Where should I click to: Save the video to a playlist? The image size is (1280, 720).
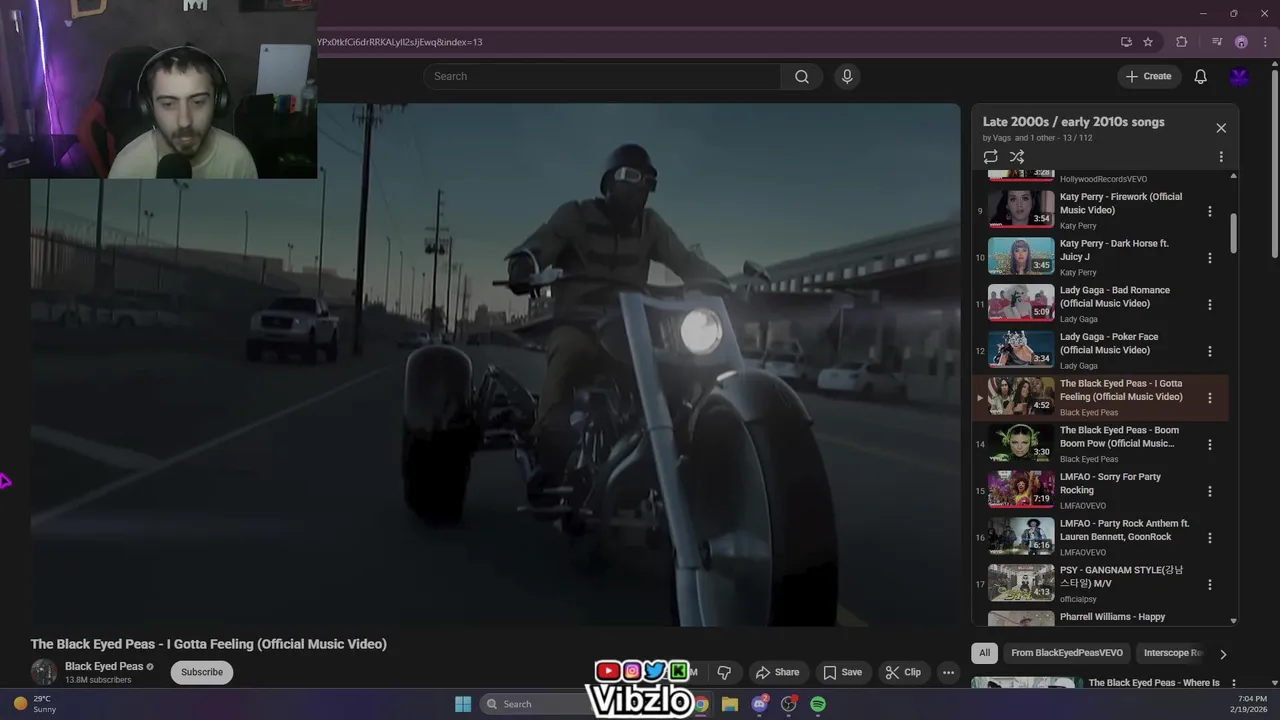(842, 672)
